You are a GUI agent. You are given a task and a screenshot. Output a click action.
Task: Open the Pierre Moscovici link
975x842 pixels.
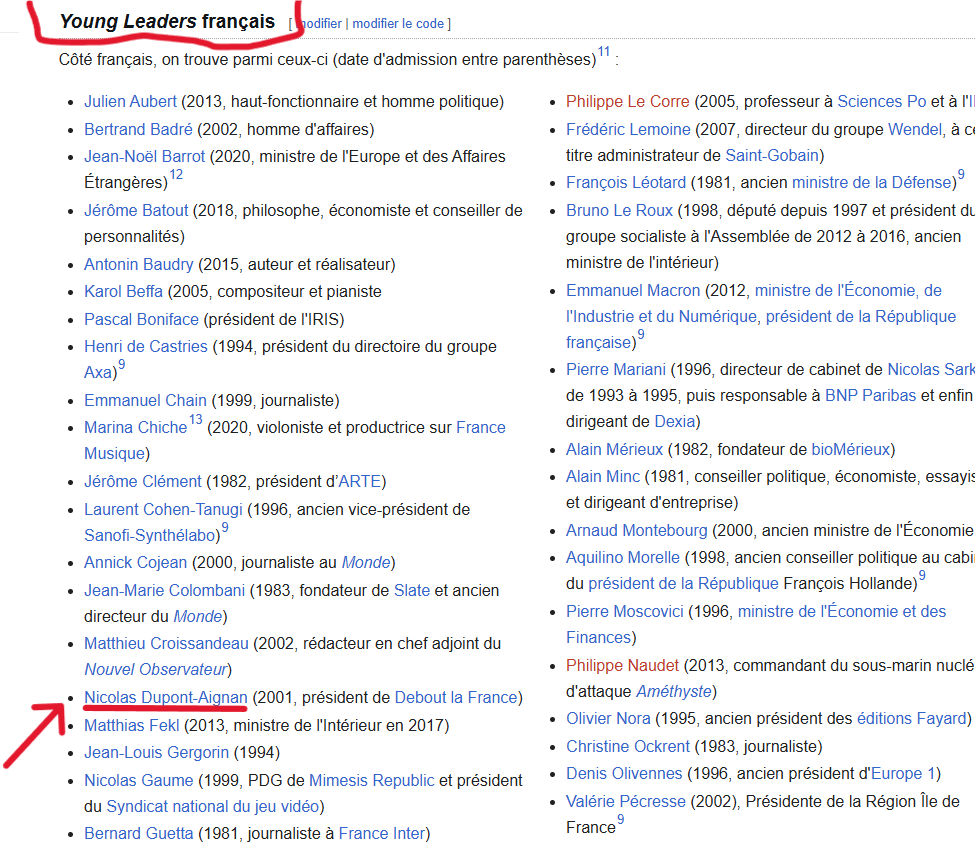pyautogui.click(x=624, y=611)
